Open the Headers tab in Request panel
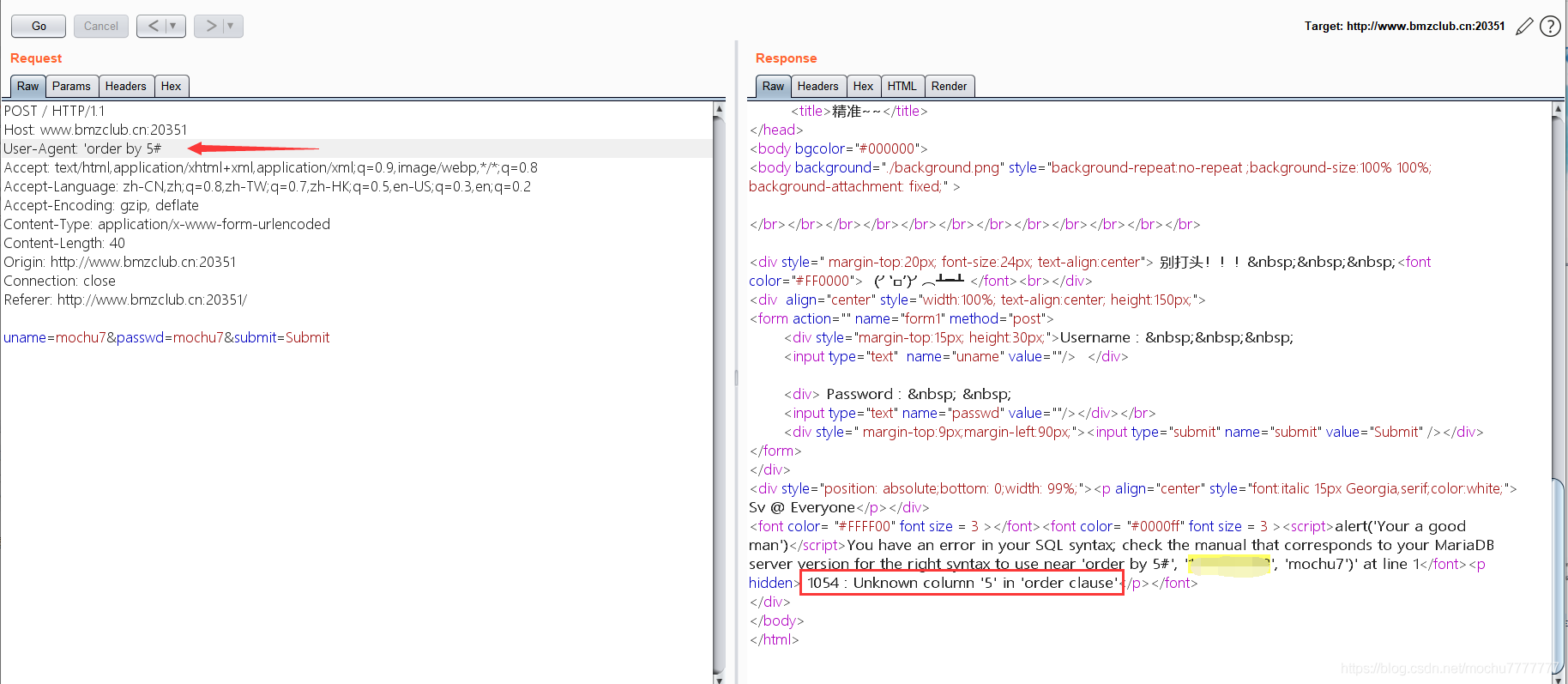 point(126,87)
